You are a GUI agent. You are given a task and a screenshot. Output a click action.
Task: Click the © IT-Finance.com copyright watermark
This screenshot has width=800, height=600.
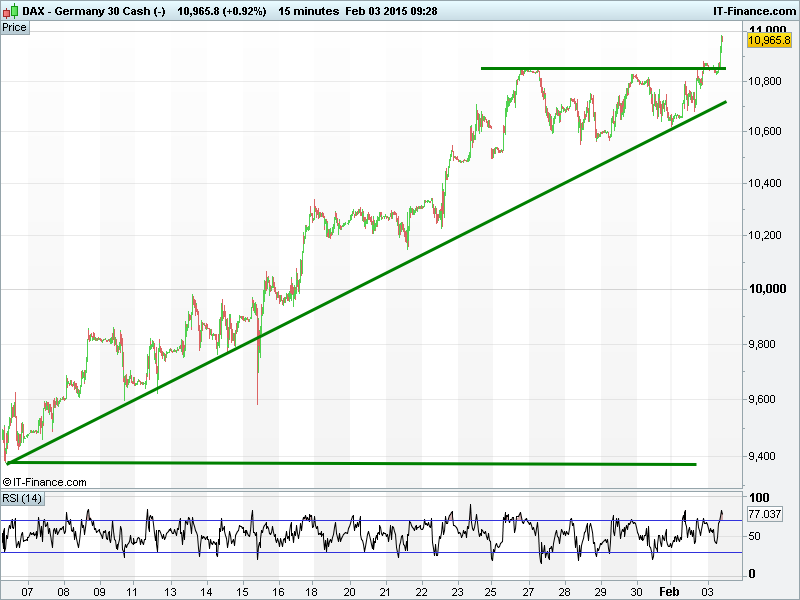pos(45,482)
